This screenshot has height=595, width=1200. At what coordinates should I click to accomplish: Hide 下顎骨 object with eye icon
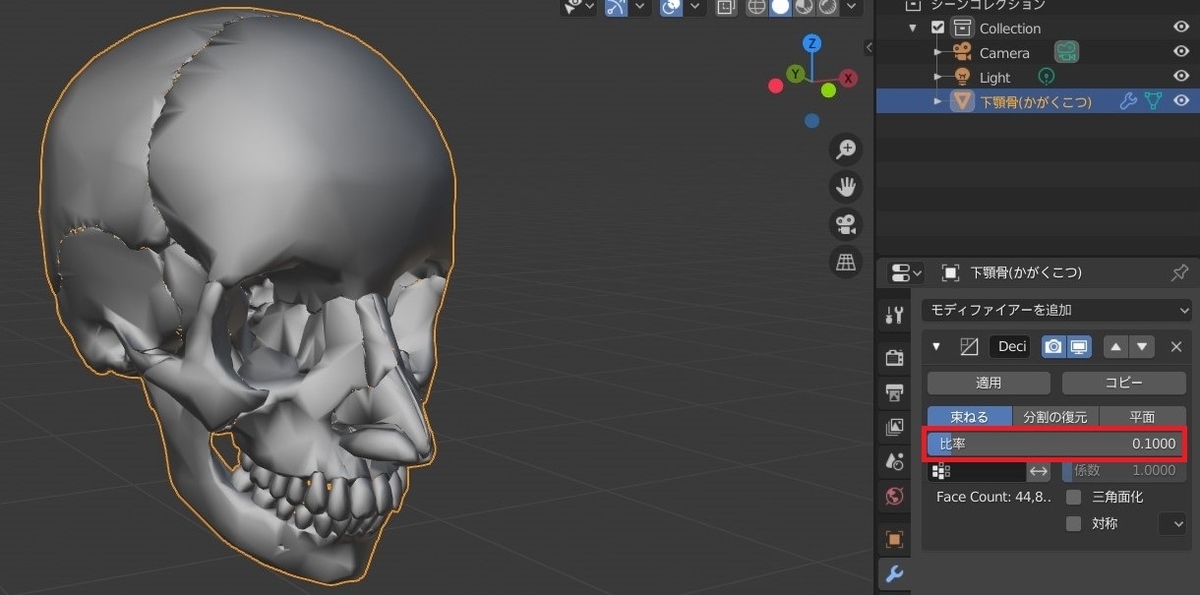(x=1181, y=101)
